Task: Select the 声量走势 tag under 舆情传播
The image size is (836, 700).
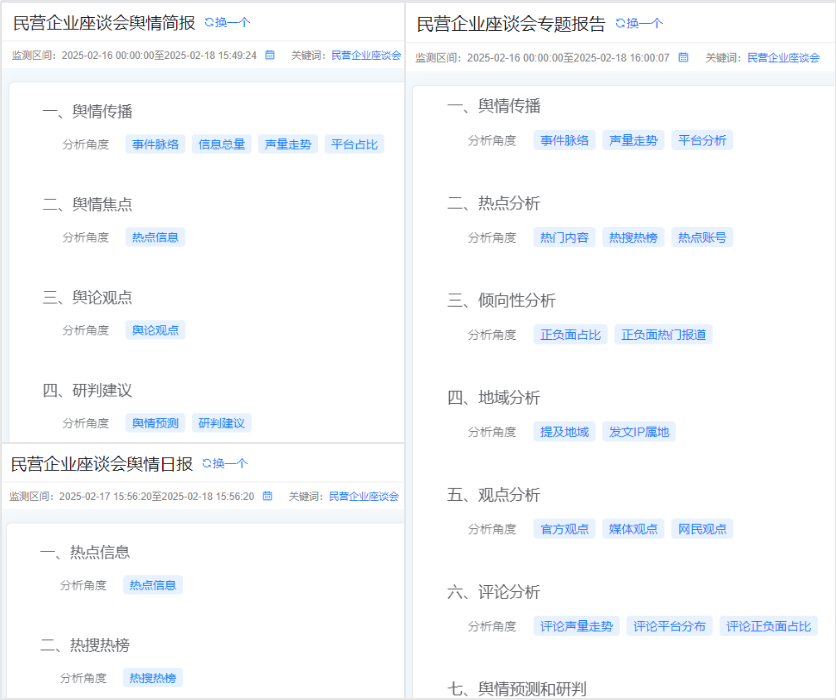Action: 287,143
